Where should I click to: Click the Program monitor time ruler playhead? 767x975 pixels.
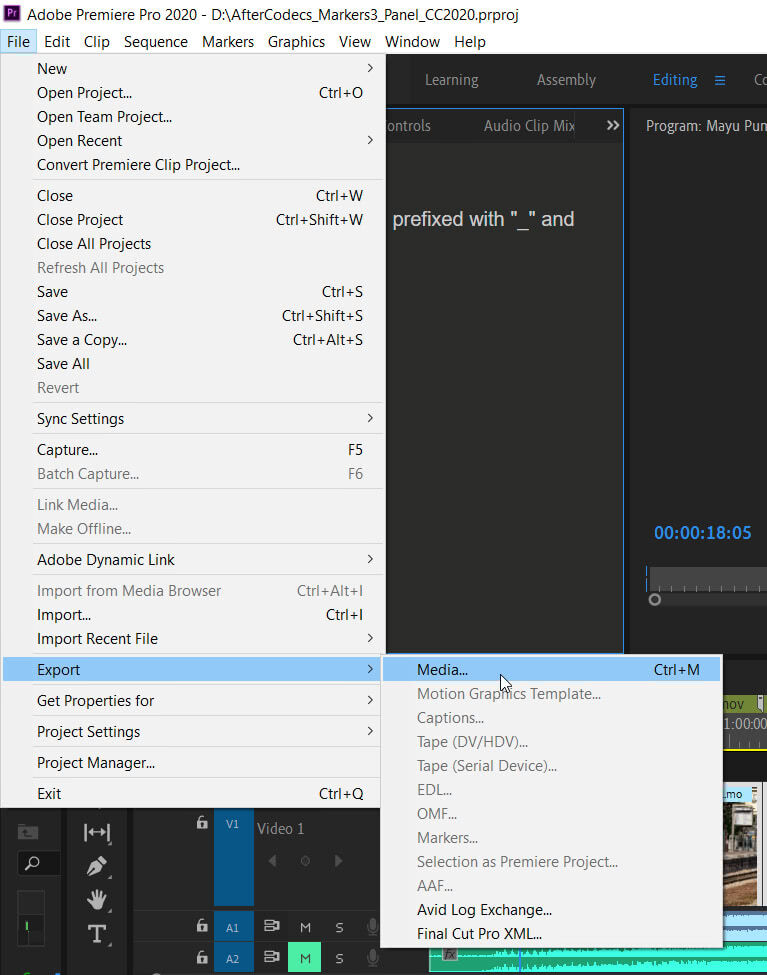[x=646, y=578]
